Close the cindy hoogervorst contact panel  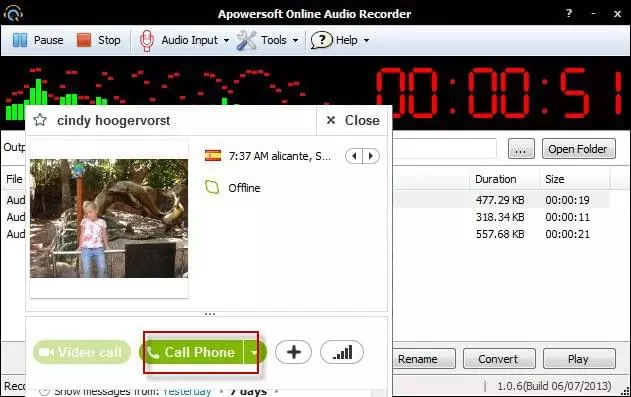[353, 120]
